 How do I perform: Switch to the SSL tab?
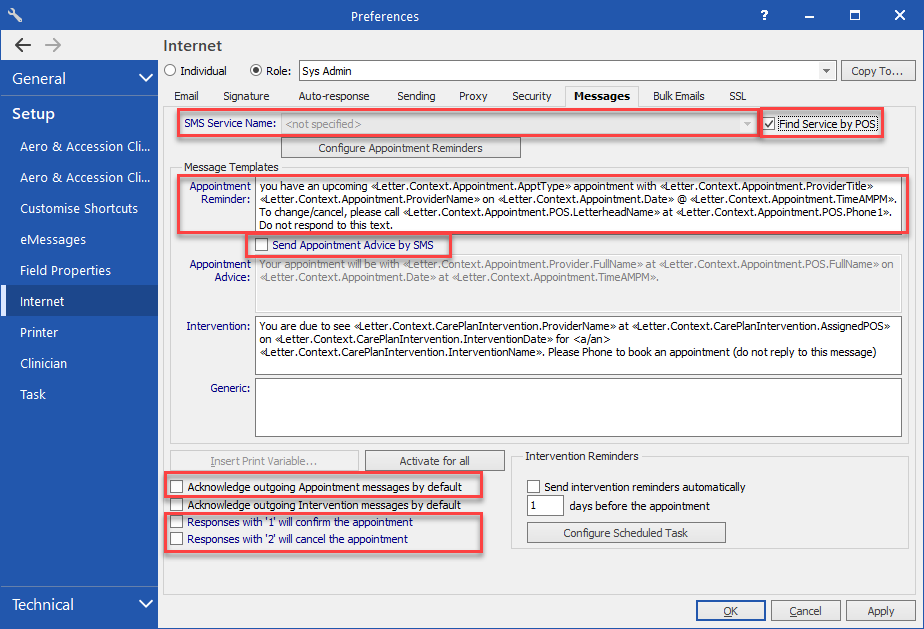[737, 96]
